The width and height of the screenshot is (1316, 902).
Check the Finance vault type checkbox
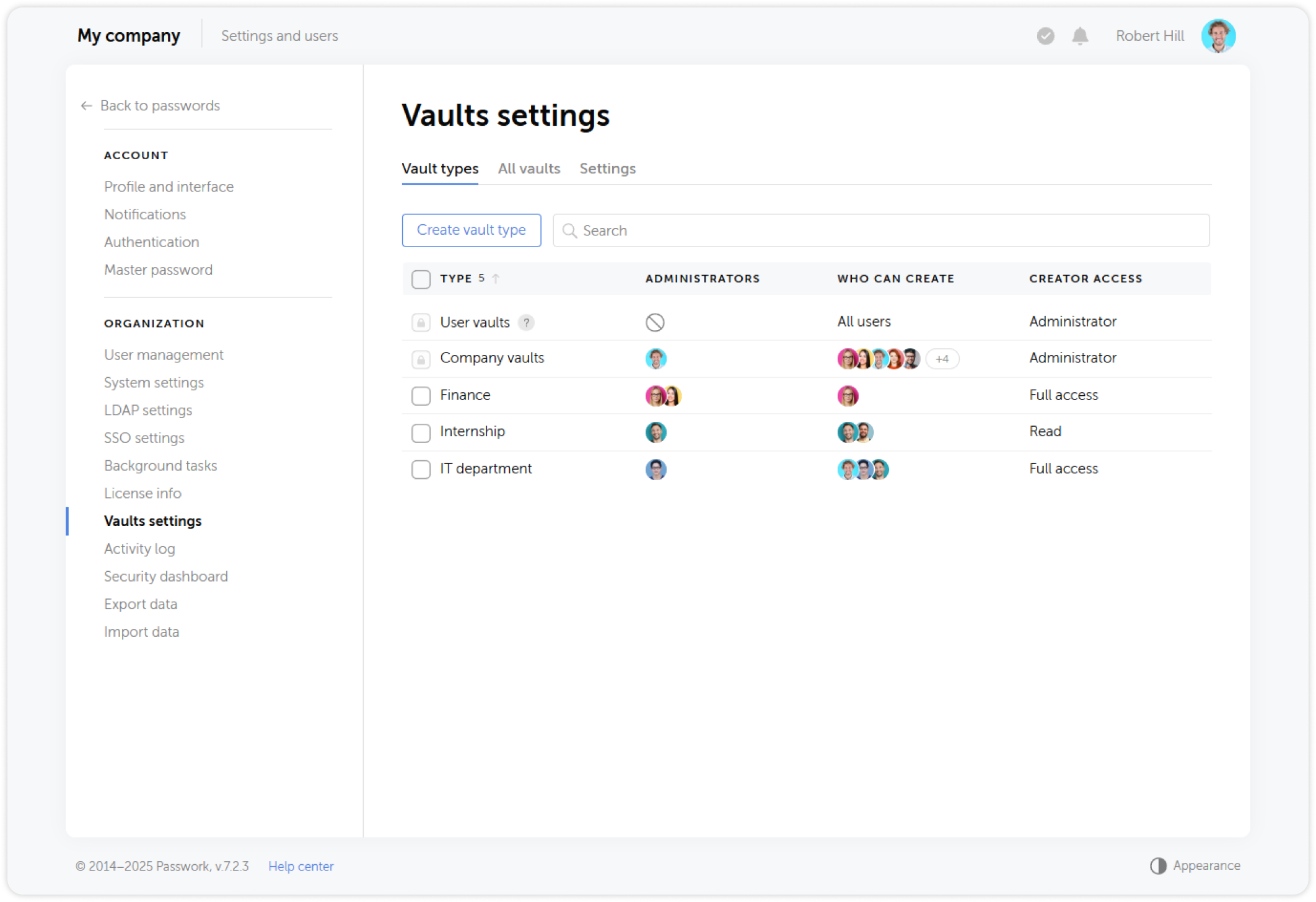(421, 395)
